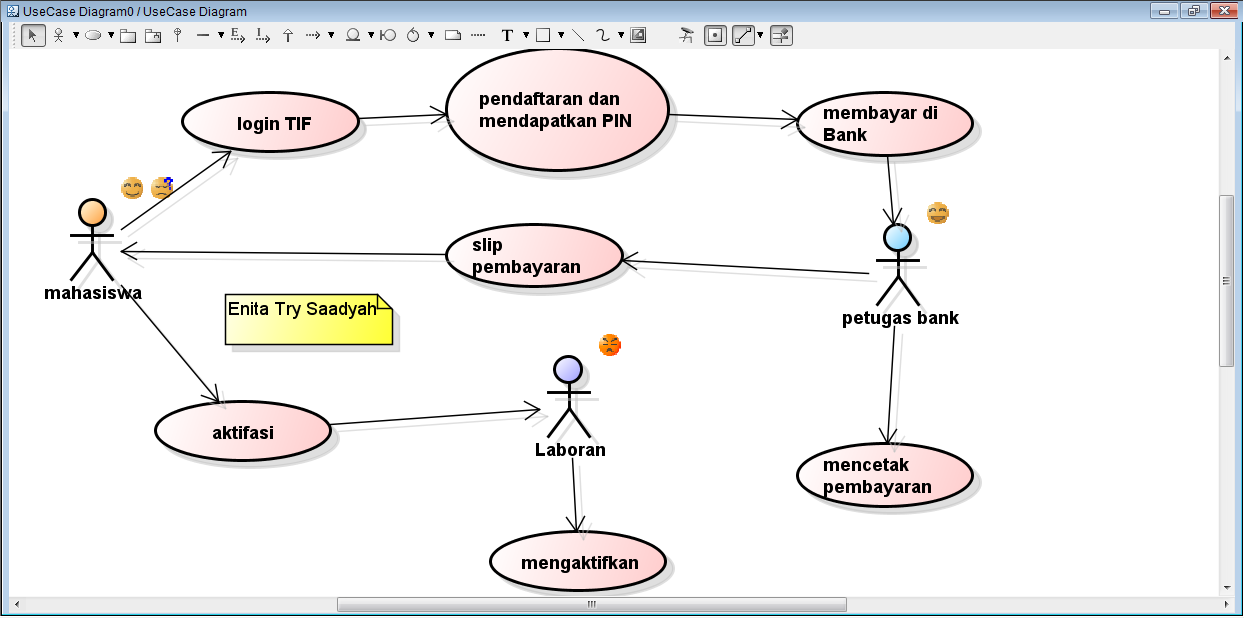This screenshot has width=1244, height=618.
Task: Select the Generalization arrow tool
Action: [x=287, y=35]
